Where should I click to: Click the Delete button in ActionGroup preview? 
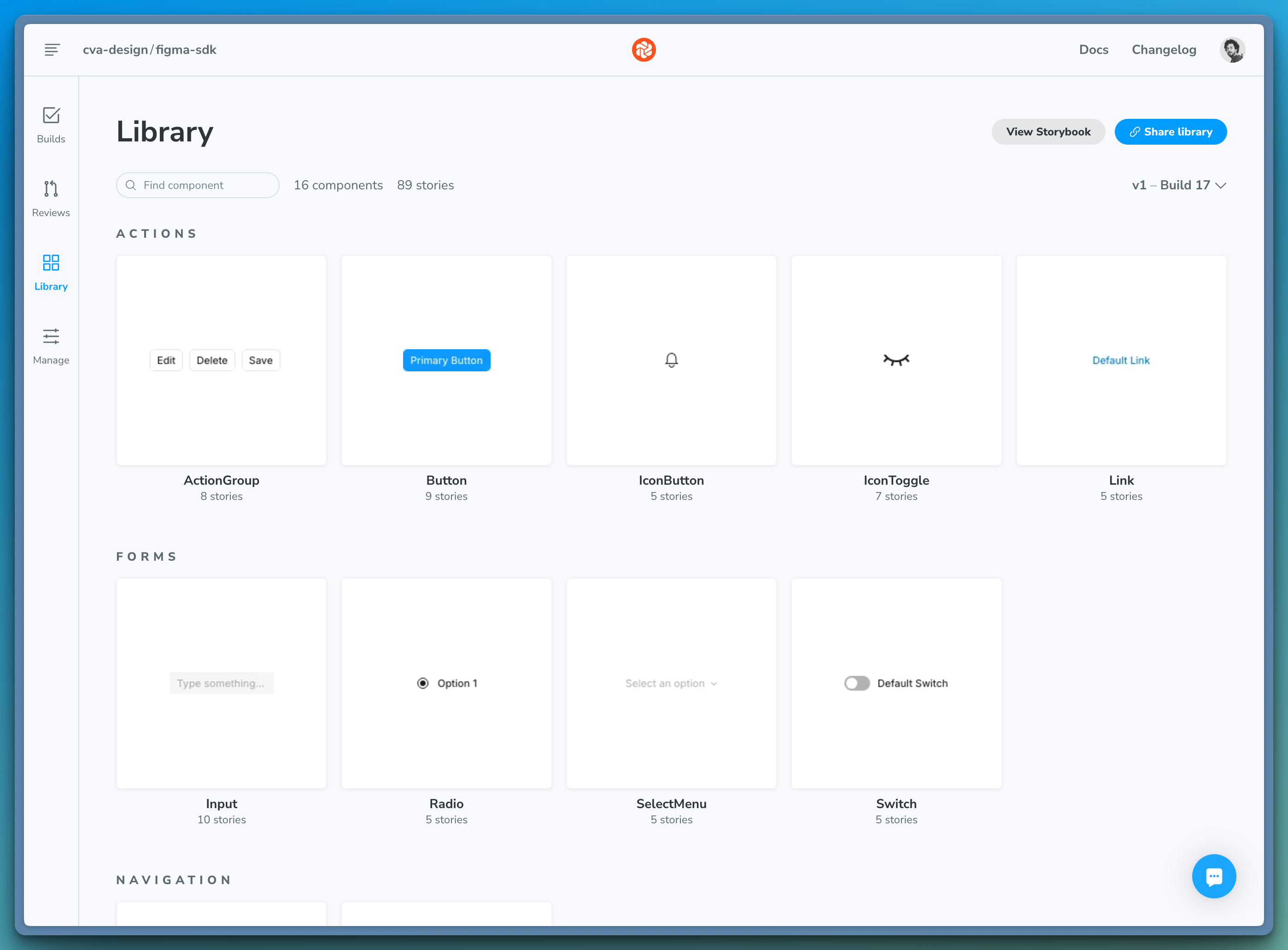pos(212,361)
